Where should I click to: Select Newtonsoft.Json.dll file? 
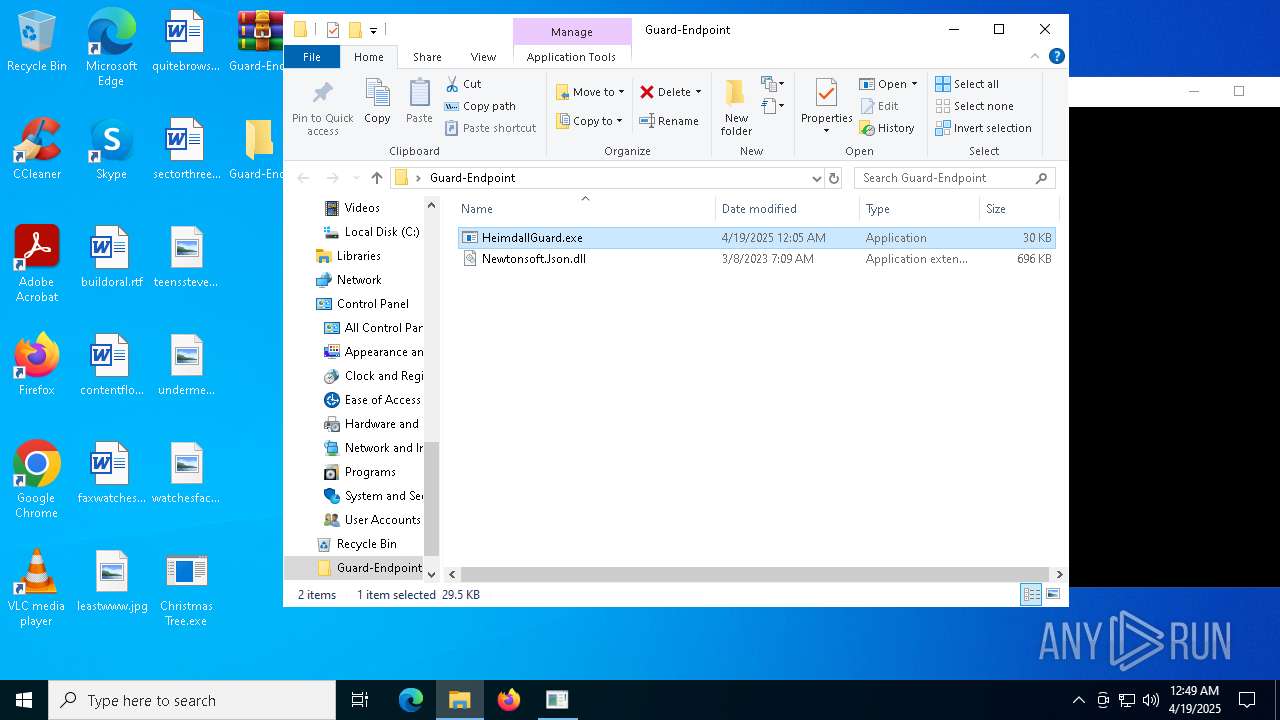click(757, 259)
